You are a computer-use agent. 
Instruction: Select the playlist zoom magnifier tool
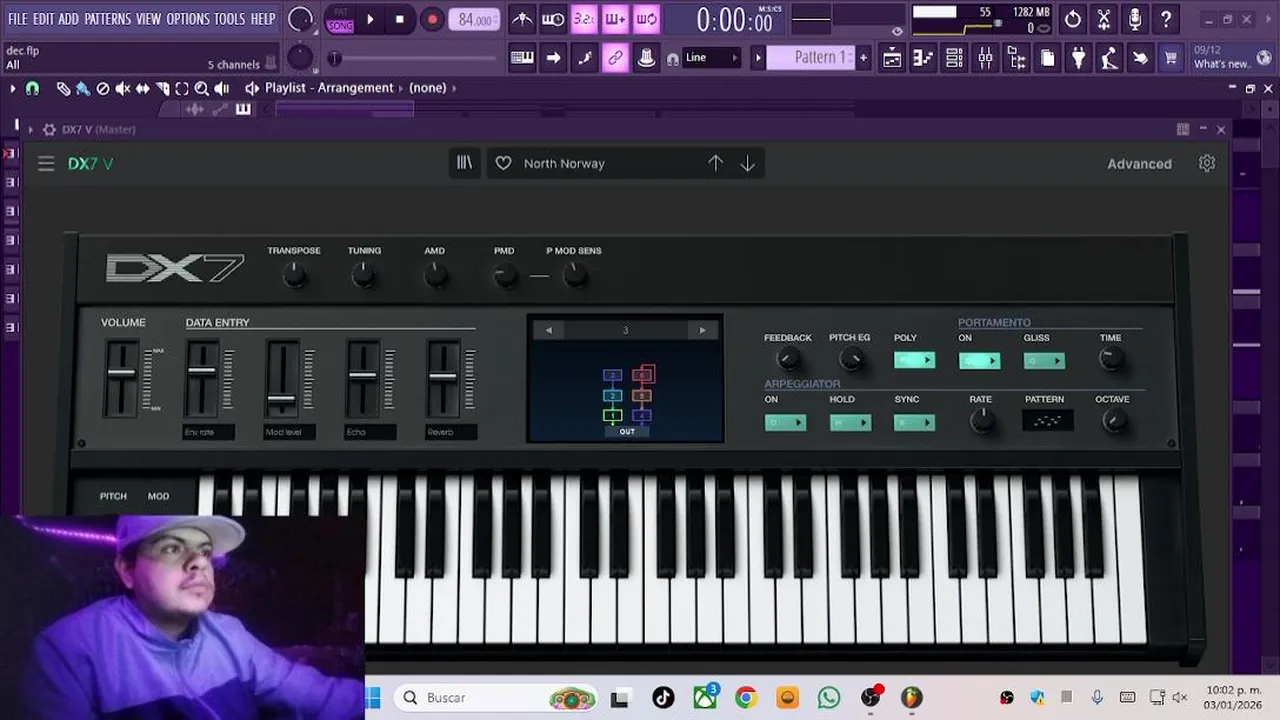(202, 88)
